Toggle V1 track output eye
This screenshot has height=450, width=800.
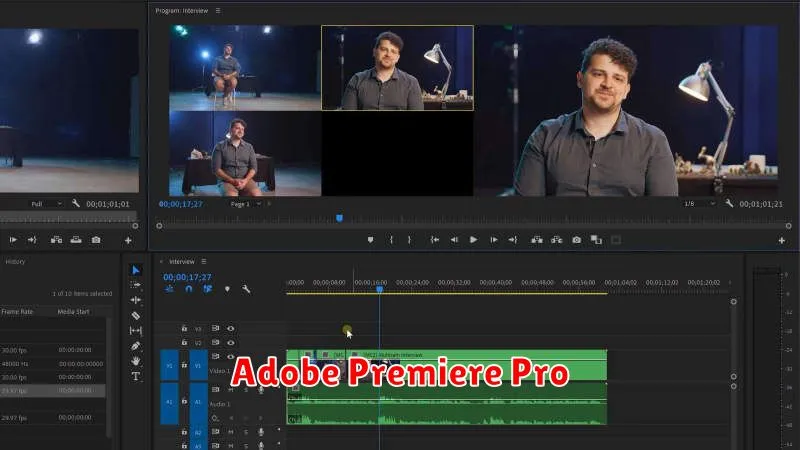pos(231,357)
